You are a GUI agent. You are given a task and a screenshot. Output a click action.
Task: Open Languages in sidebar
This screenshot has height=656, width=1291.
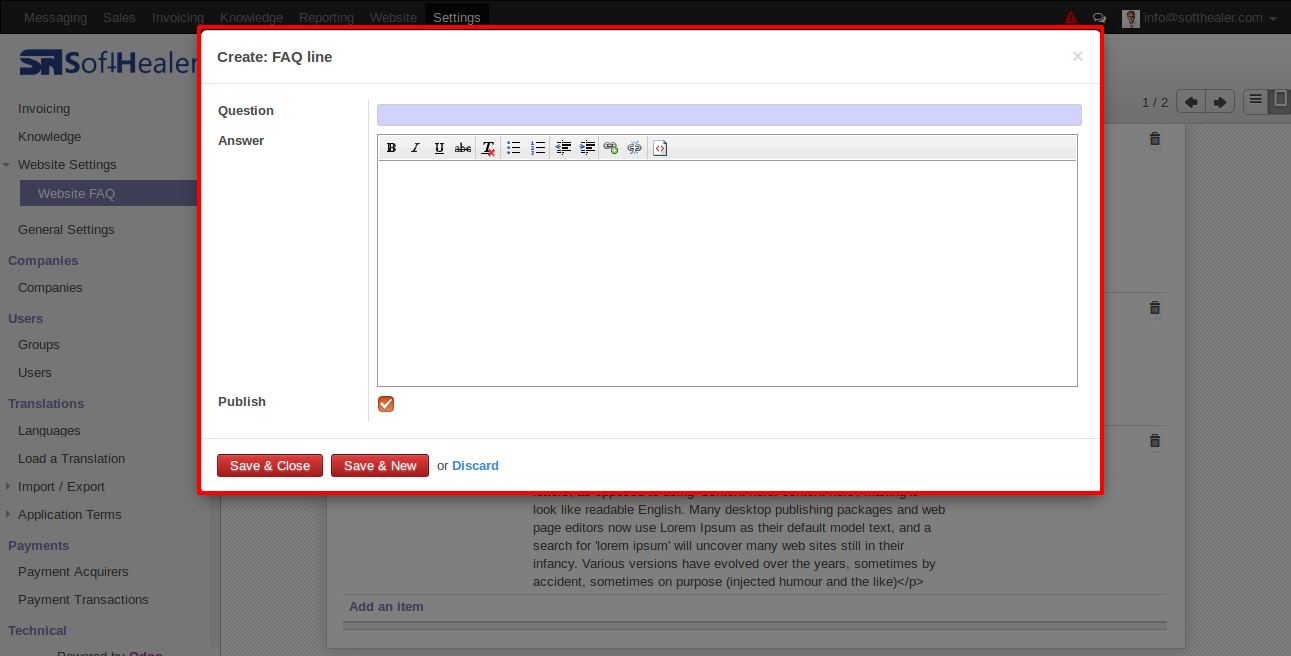click(49, 431)
